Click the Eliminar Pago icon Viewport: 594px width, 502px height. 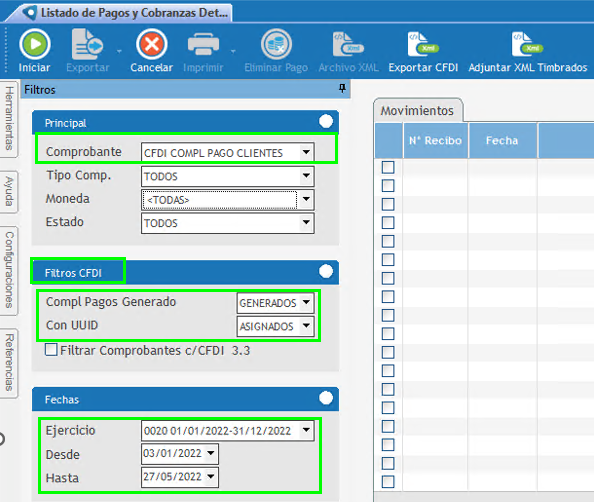click(276, 44)
